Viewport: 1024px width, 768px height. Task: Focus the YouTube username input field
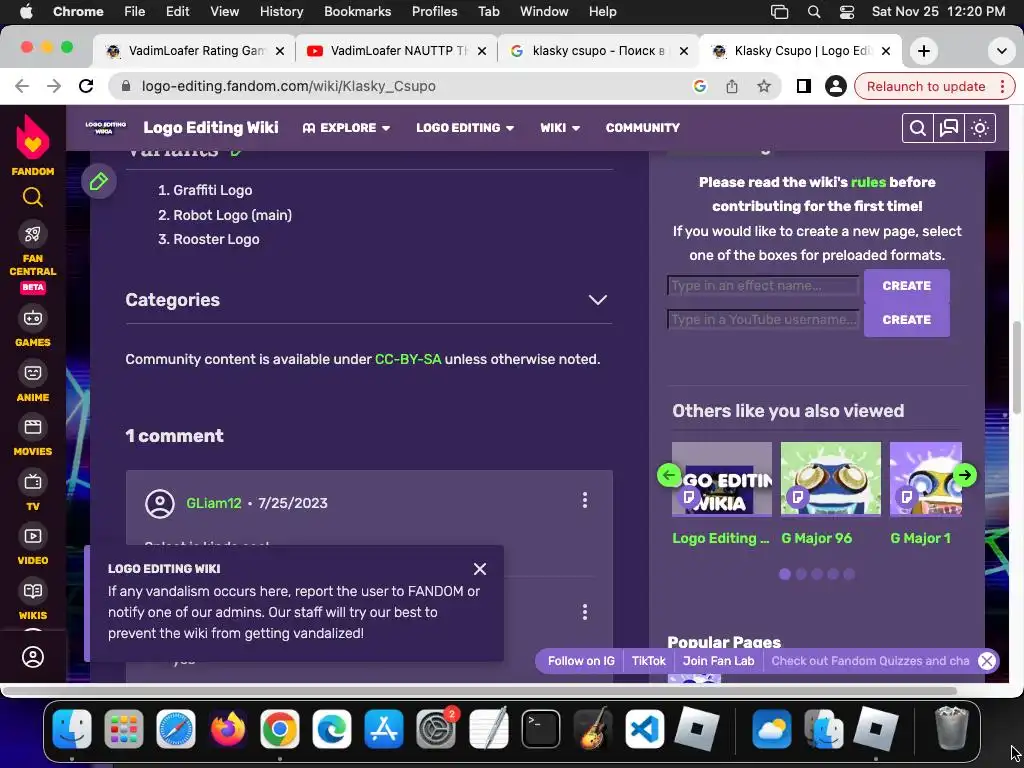point(763,319)
